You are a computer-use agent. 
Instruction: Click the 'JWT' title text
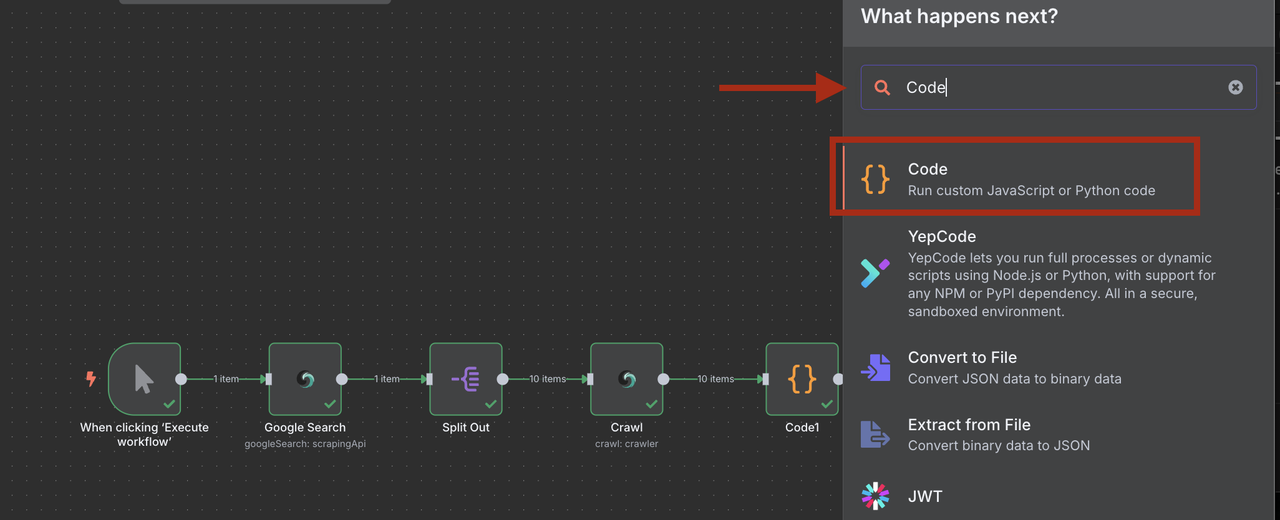point(925,496)
